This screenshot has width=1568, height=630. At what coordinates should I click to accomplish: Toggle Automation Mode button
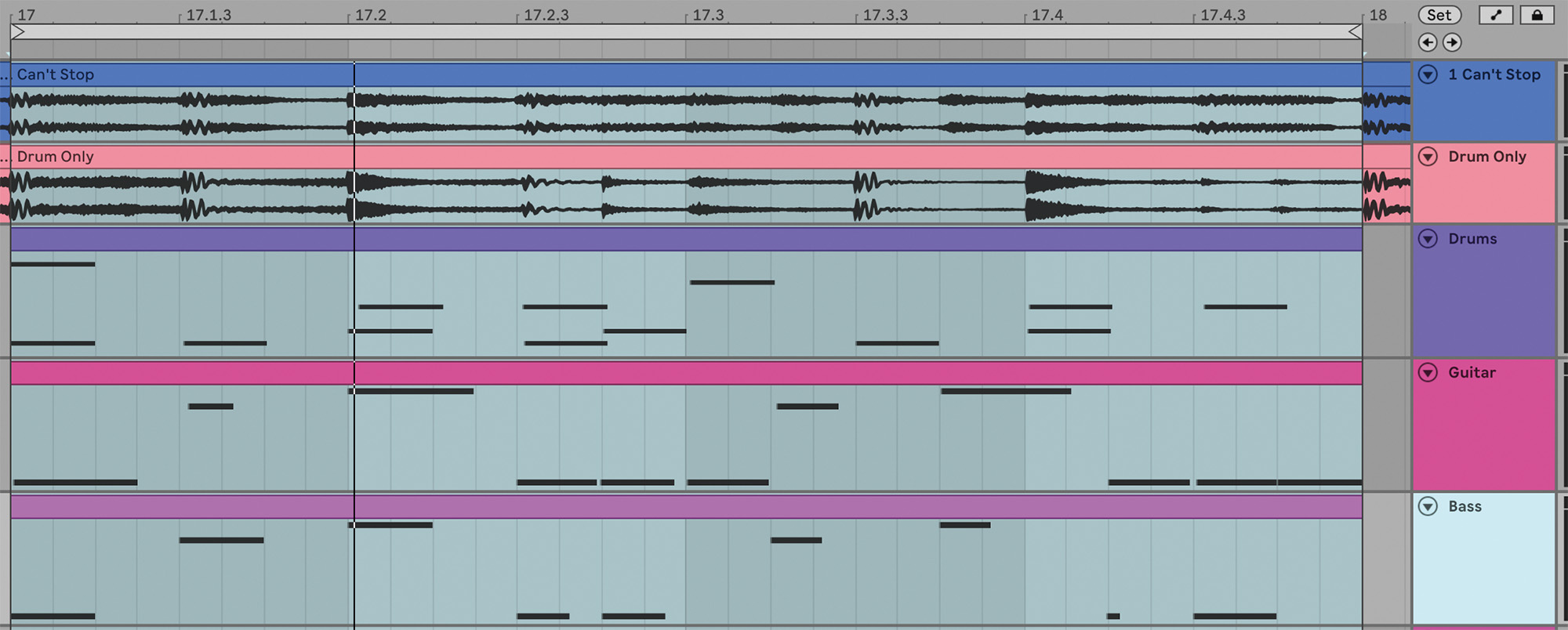(1495, 15)
